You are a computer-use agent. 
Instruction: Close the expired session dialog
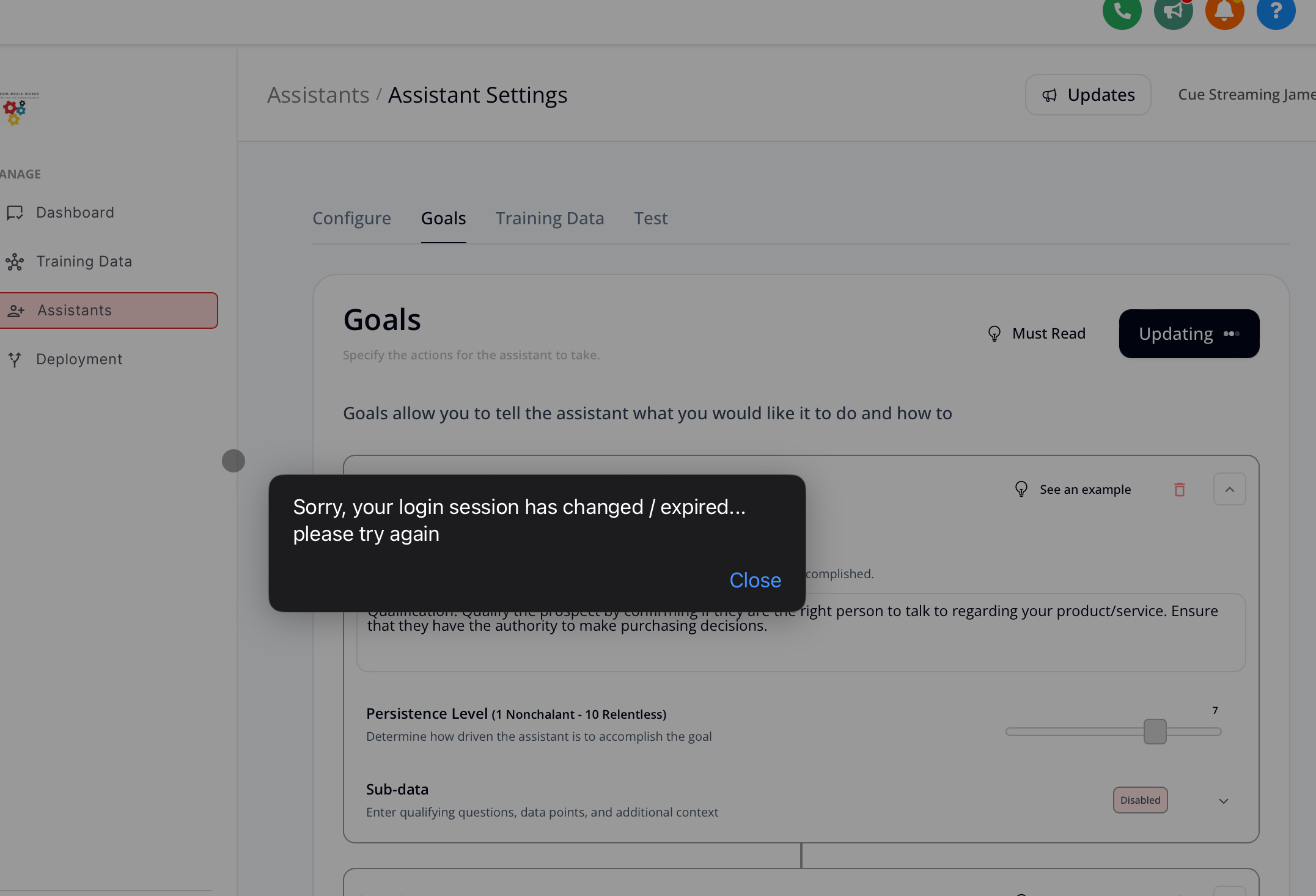click(755, 580)
